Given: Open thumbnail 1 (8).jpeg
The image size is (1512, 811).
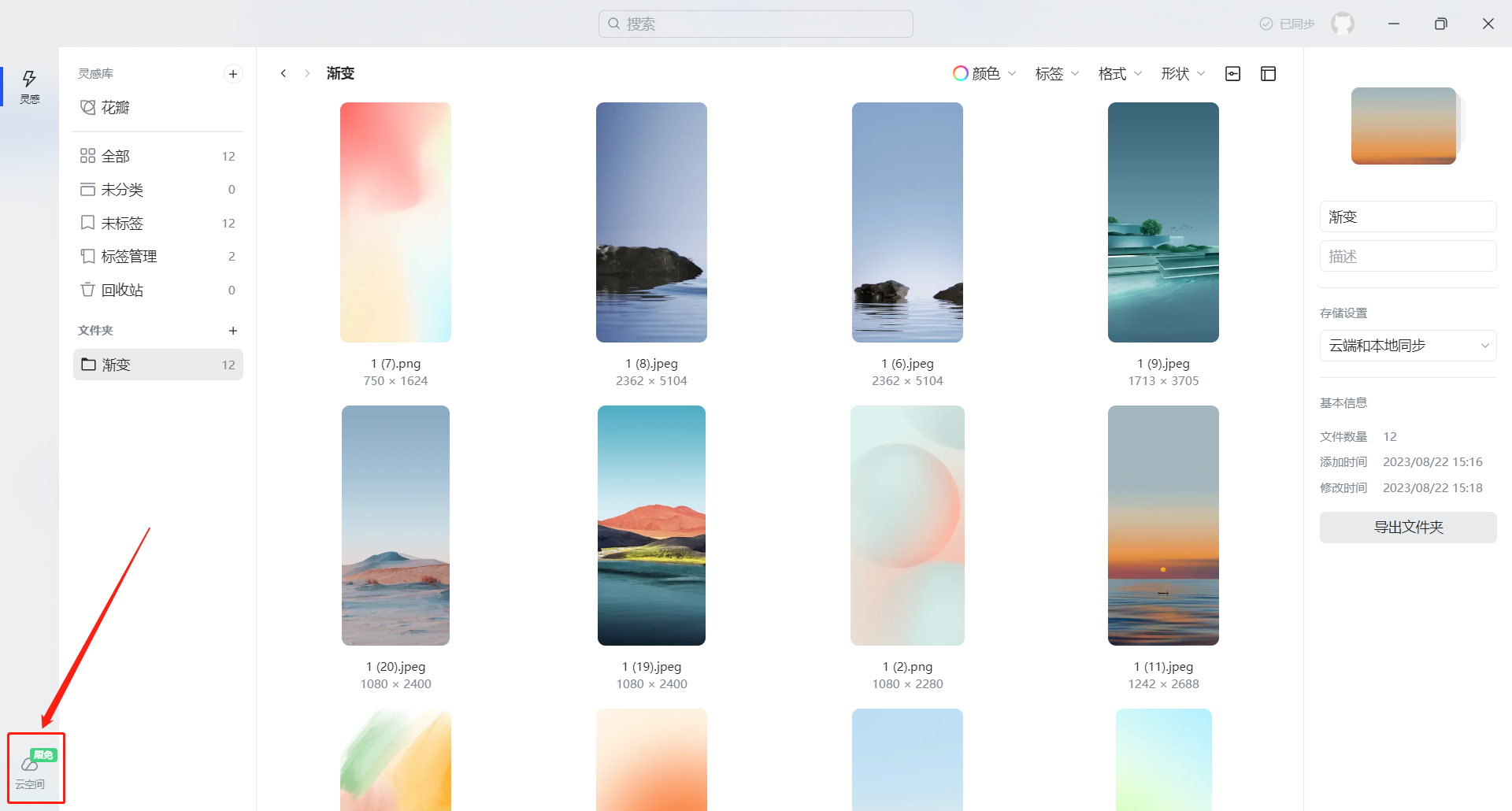Looking at the screenshot, I should tap(651, 222).
